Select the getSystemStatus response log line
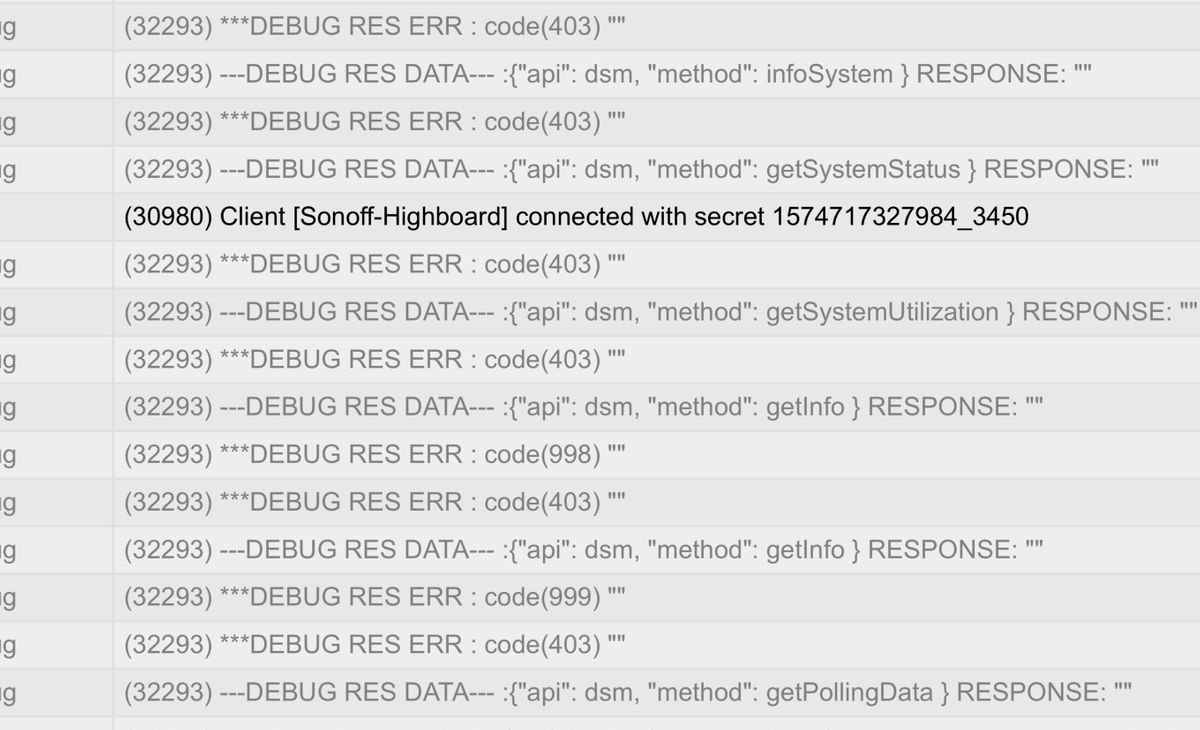Image resolution: width=1200 pixels, height=730 pixels. click(657, 169)
